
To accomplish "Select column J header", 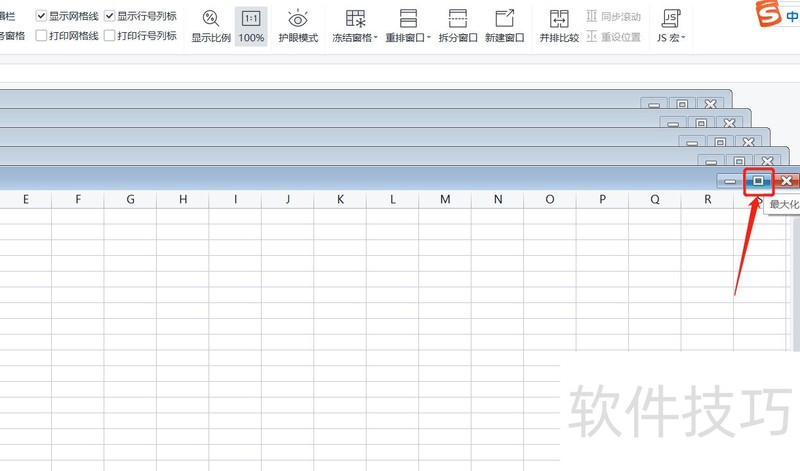I will coord(288,200).
